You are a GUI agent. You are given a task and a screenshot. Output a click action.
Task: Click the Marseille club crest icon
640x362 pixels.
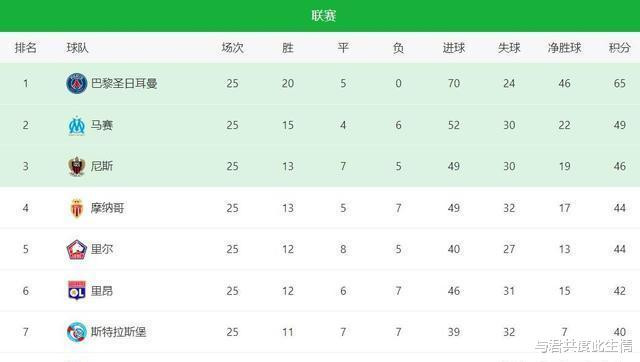pyautogui.click(x=77, y=125)
